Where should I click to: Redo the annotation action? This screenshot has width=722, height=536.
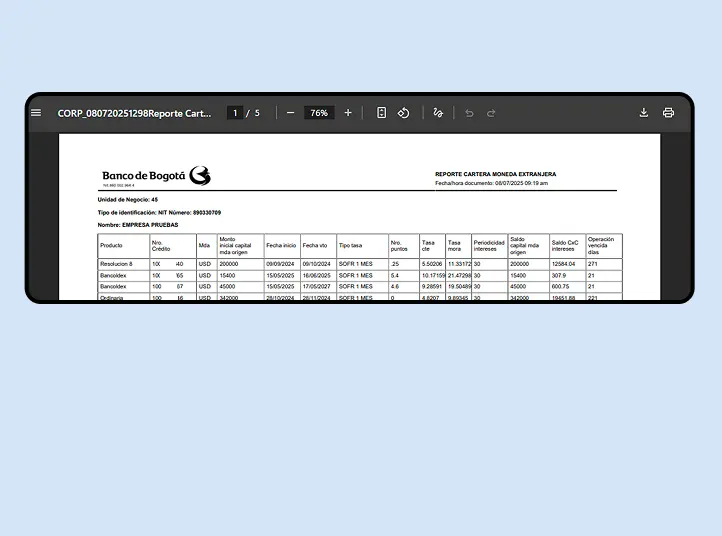click(x=491, y=113)
